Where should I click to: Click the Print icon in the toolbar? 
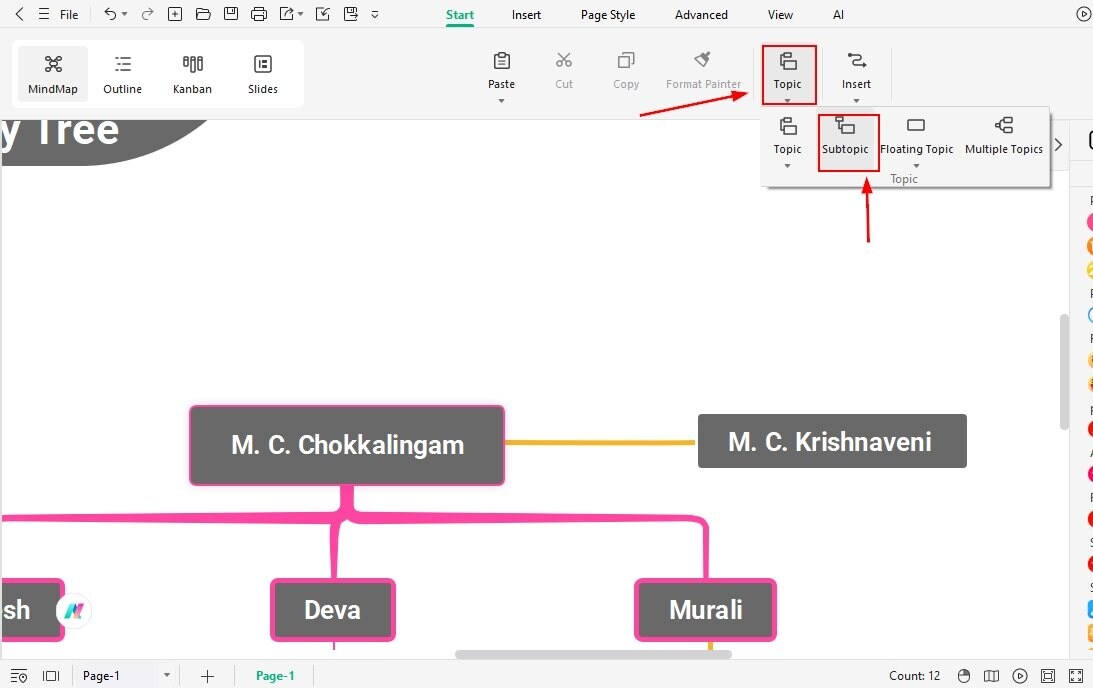pyautogui.click(x=258, y=13)
